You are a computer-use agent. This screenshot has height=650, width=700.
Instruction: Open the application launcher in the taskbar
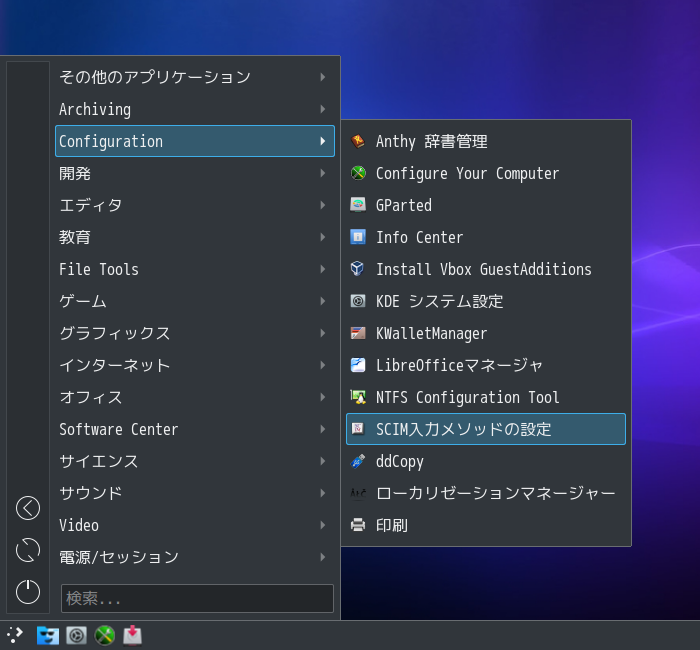15,635
